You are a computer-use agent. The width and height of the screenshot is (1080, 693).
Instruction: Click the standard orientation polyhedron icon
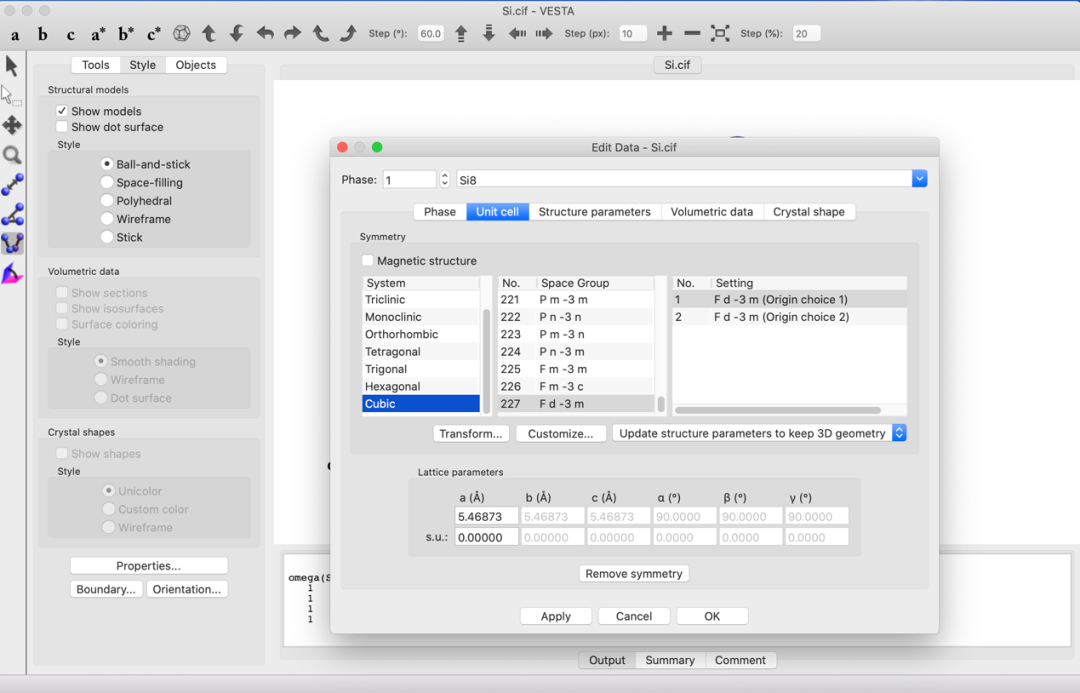pos(181,33)
